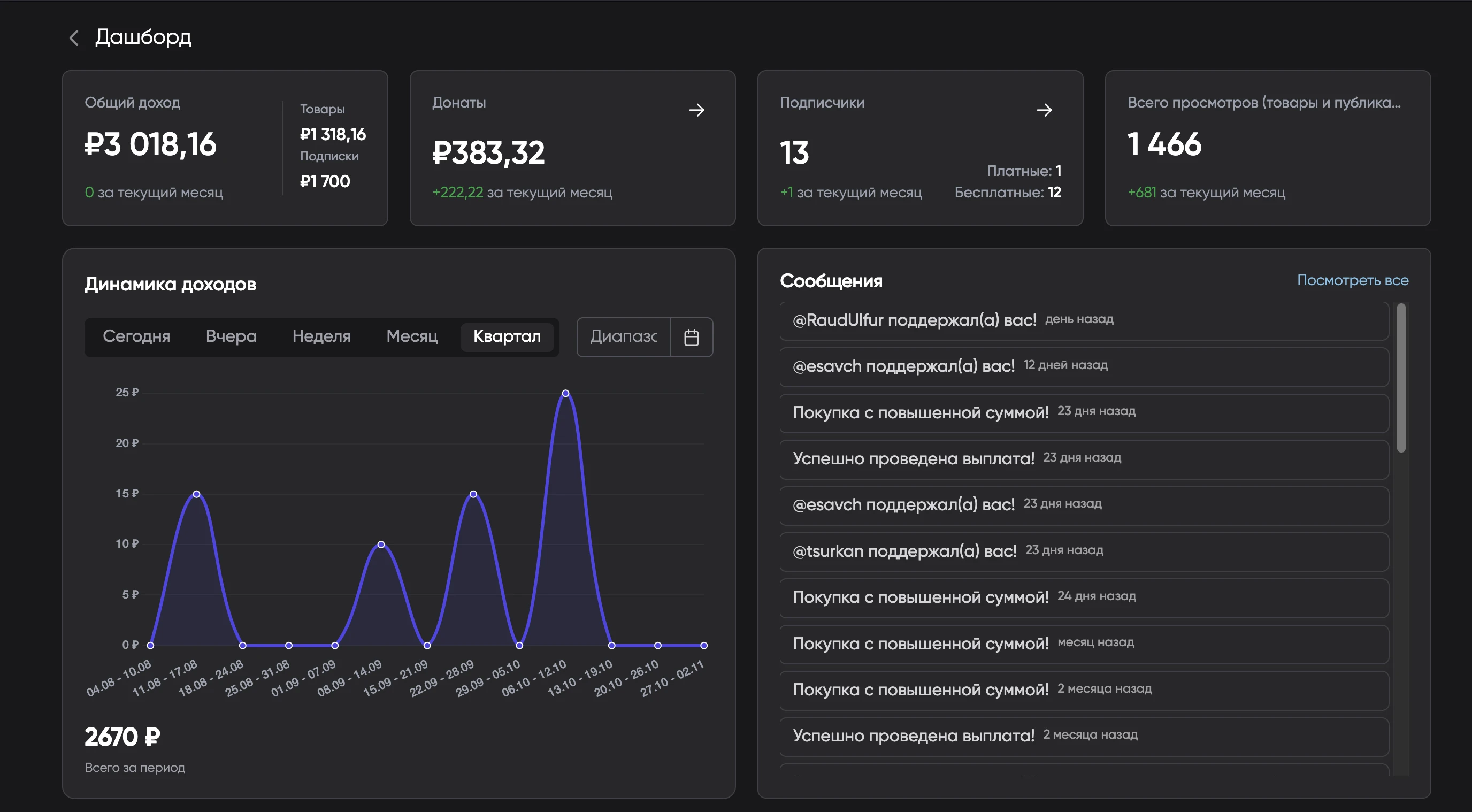Open the Донаты card arrow
Screen dimensions: 1472x812
pyautogui.click(x=696, y=110)
